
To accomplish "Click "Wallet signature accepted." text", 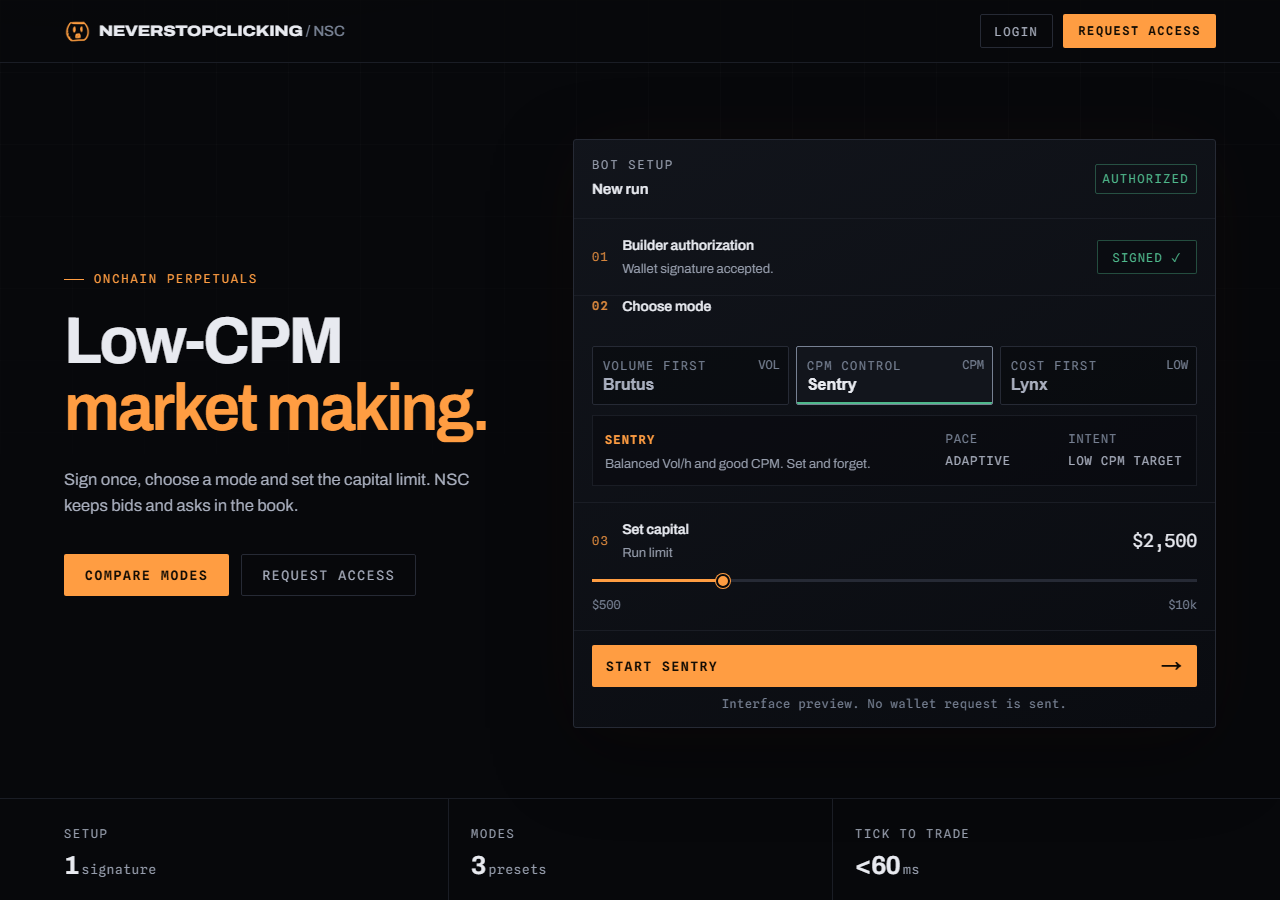I will click(697, 269).
